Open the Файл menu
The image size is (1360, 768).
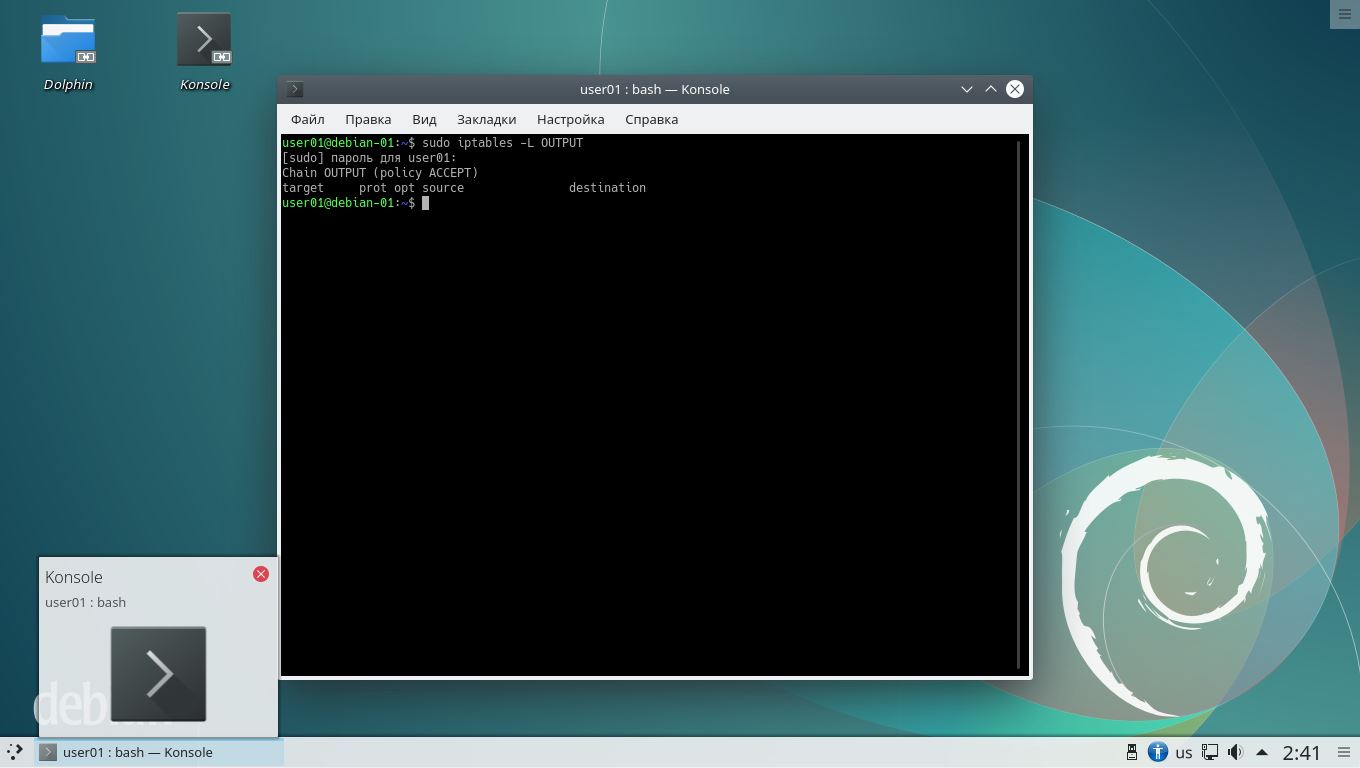coord(308,119)
